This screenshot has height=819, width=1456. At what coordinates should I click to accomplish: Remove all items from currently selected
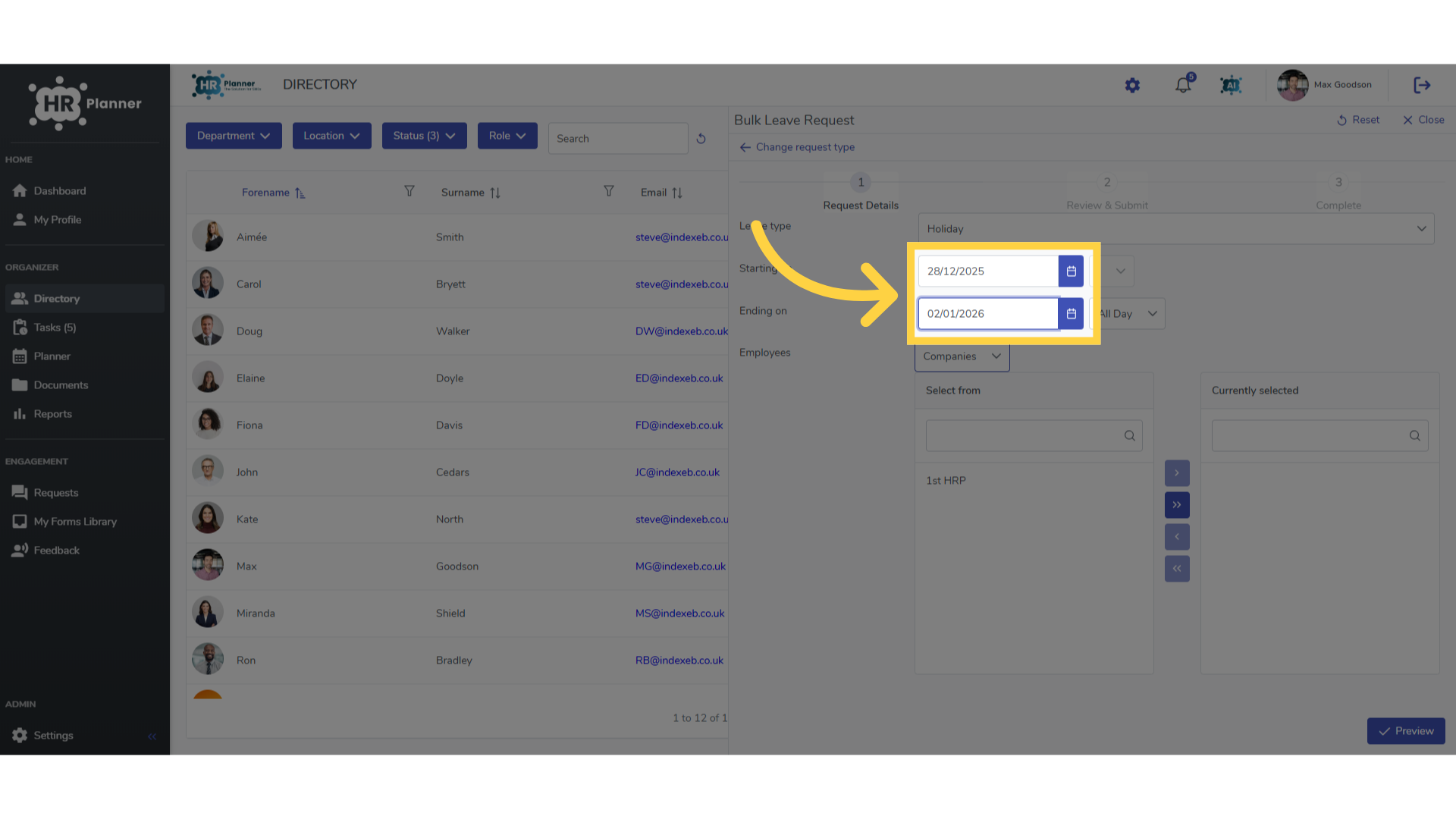tap(1177, 569)
